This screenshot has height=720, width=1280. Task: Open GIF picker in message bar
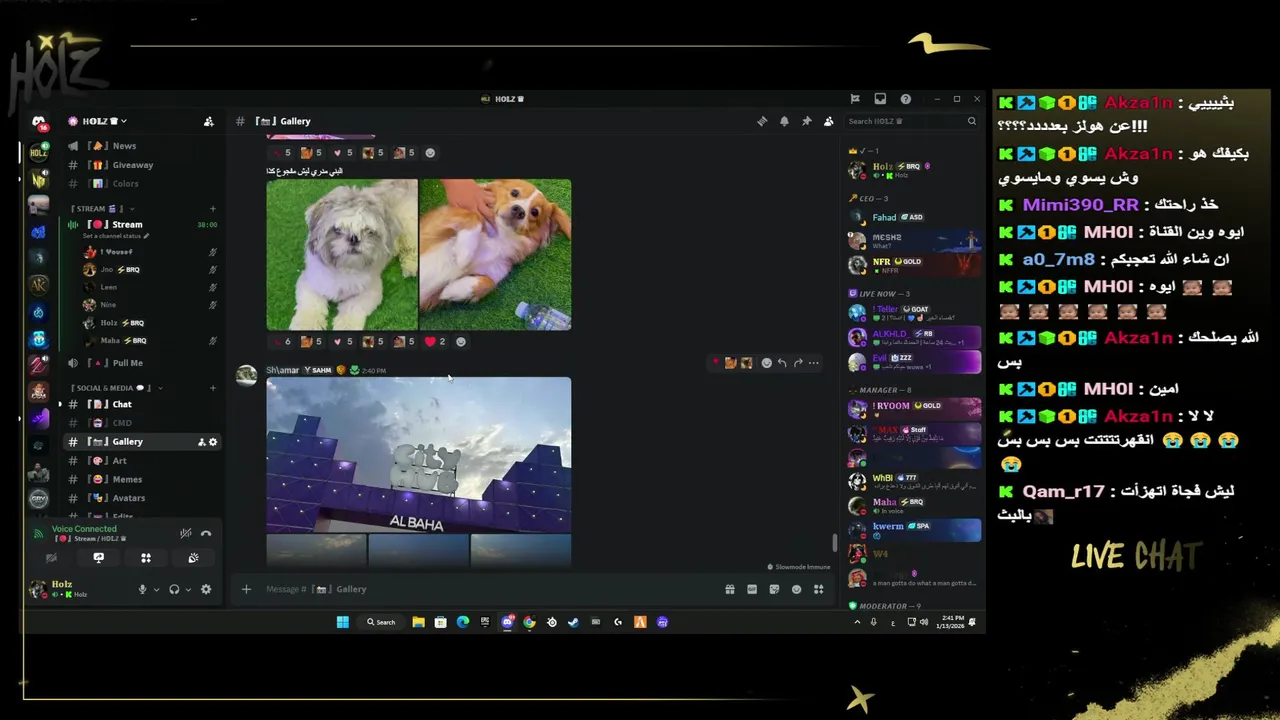[x=752, y=589]
